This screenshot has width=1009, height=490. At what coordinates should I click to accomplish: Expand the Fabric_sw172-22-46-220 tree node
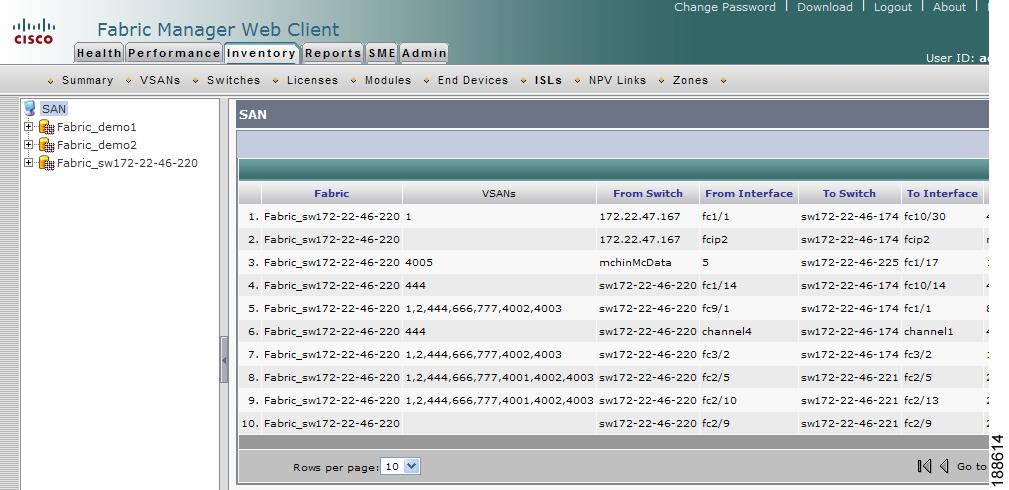tap(28, 163)
